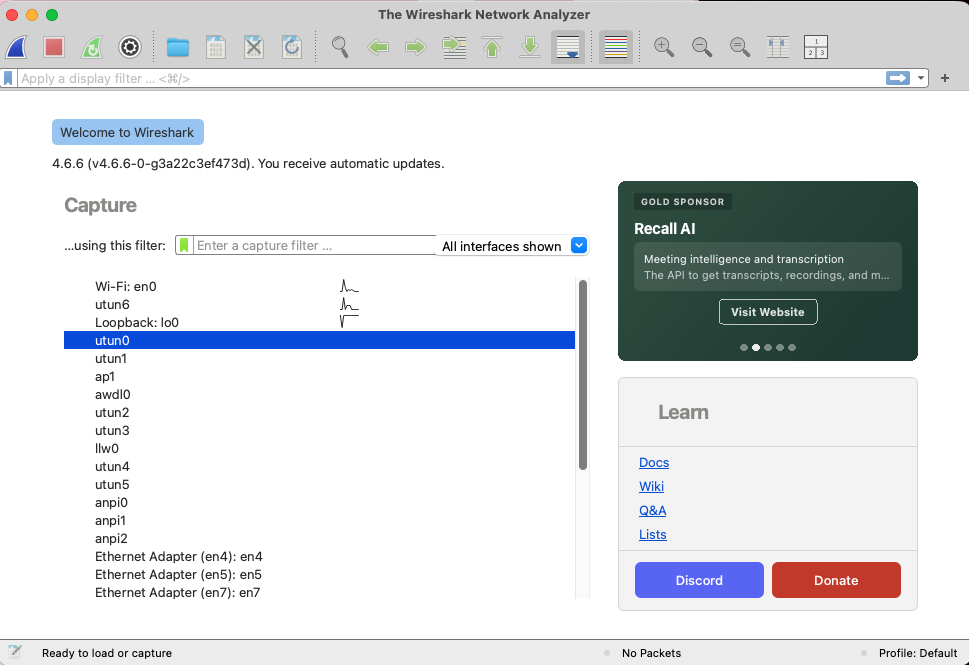Select the llw0 interface
The width and height of the screenshot is (969, 665).
click(x=319, y=448)
